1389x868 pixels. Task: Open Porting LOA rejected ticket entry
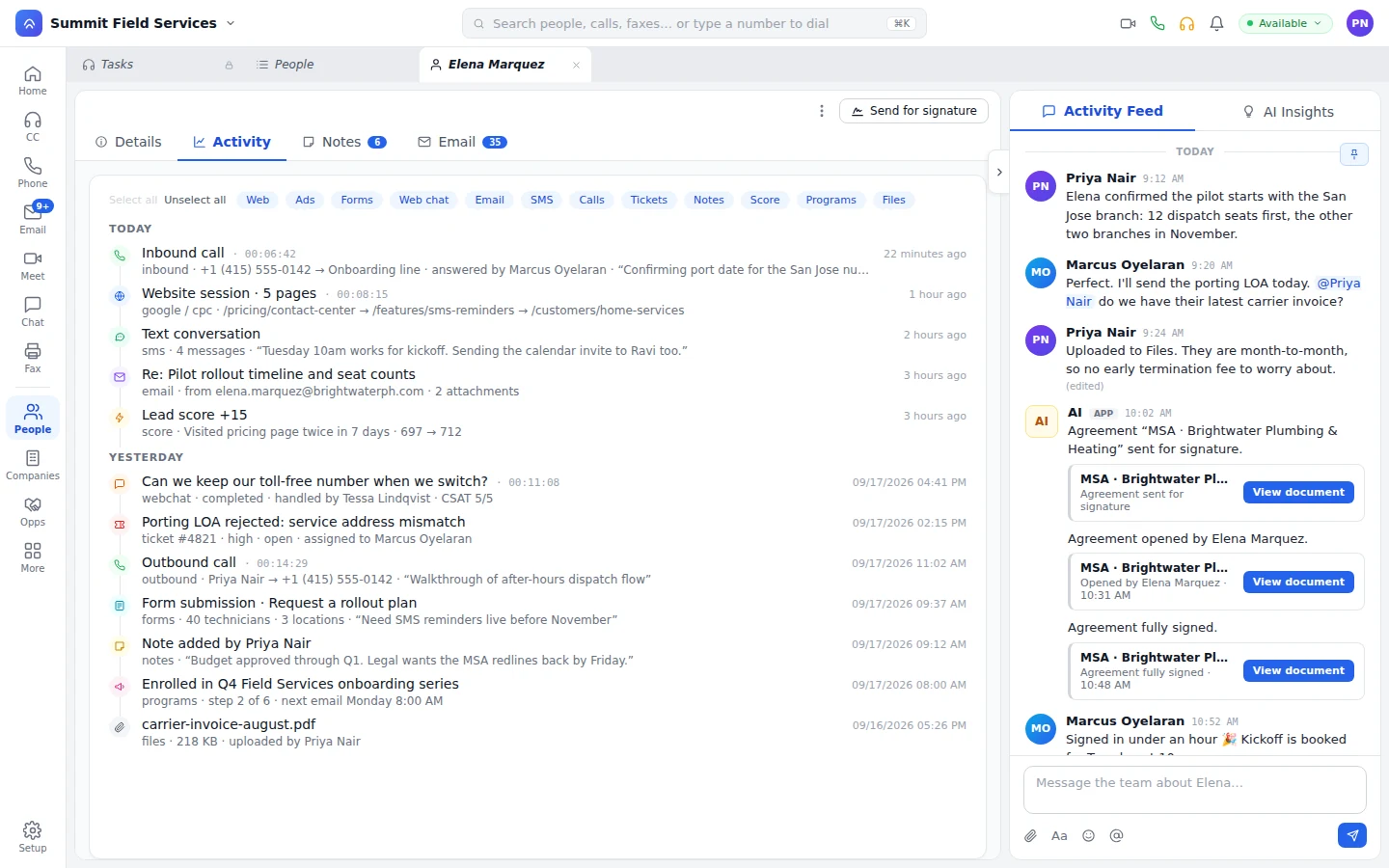(x=539, y=530)
